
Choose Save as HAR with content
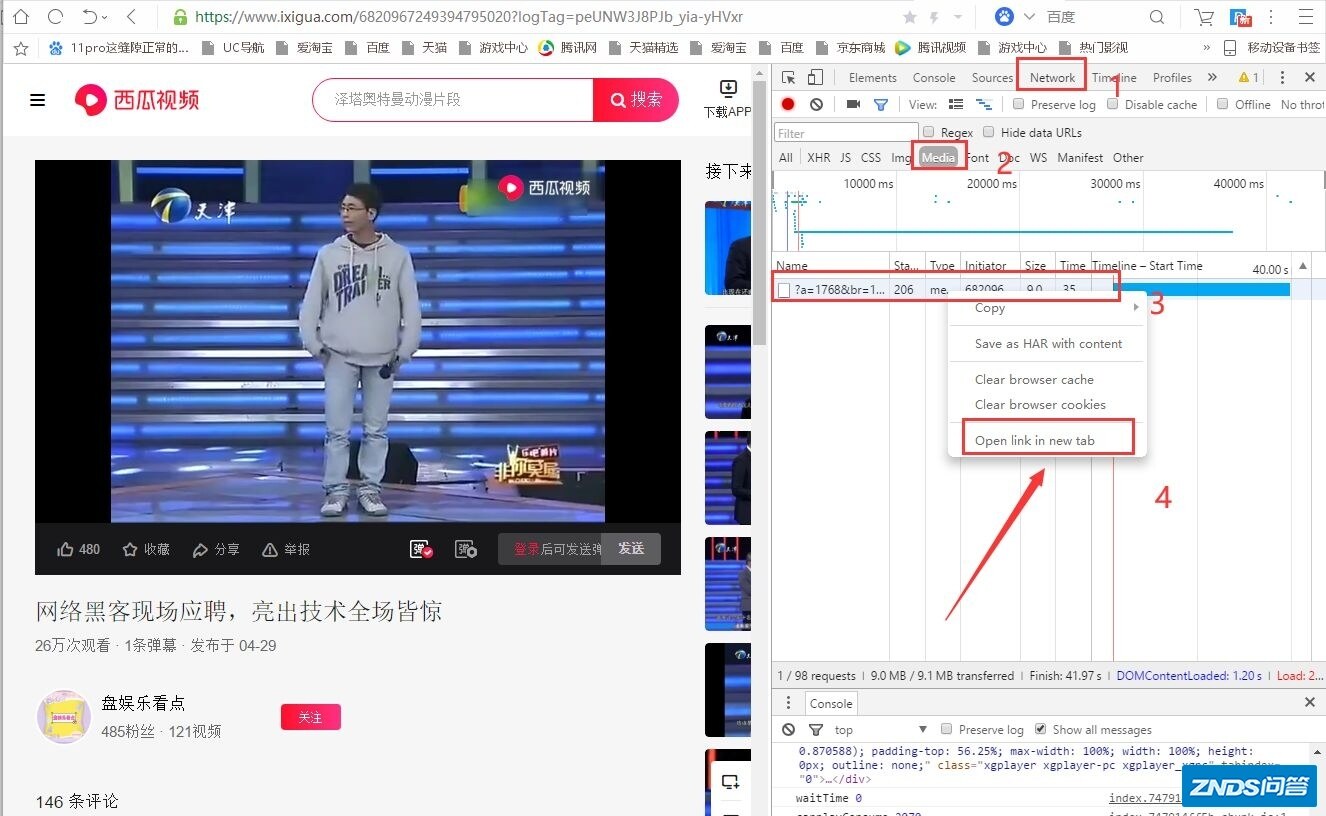pyautogui.click(x=1047, y=343)
